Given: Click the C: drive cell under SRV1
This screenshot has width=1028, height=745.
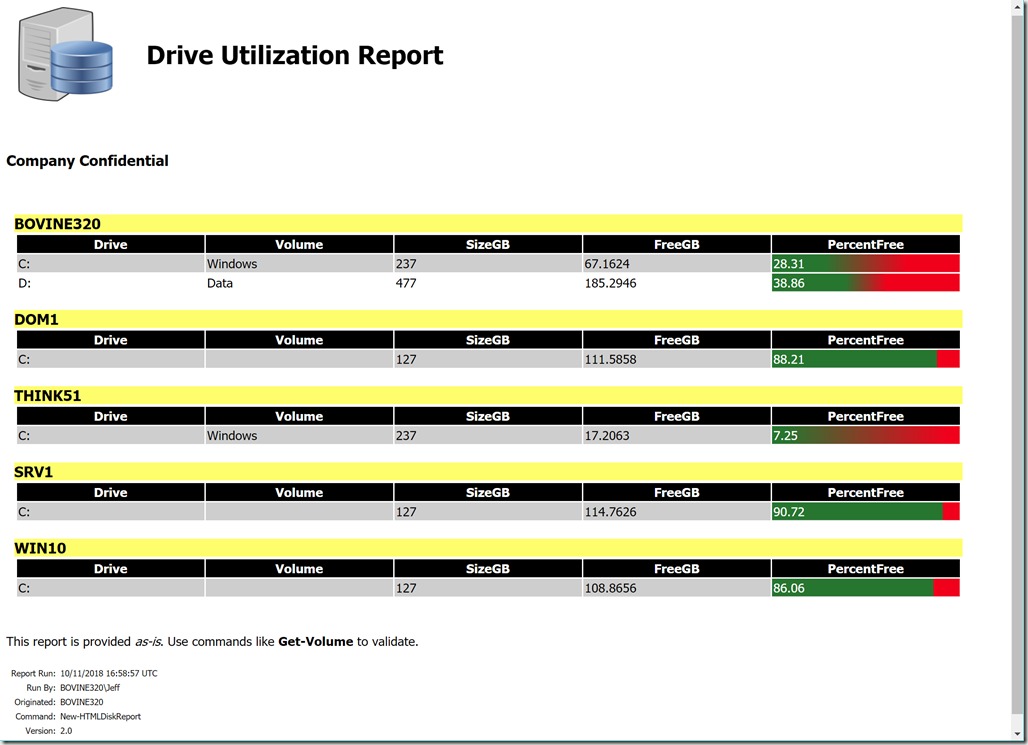Looking at the screenshot, I should point(110,512).
